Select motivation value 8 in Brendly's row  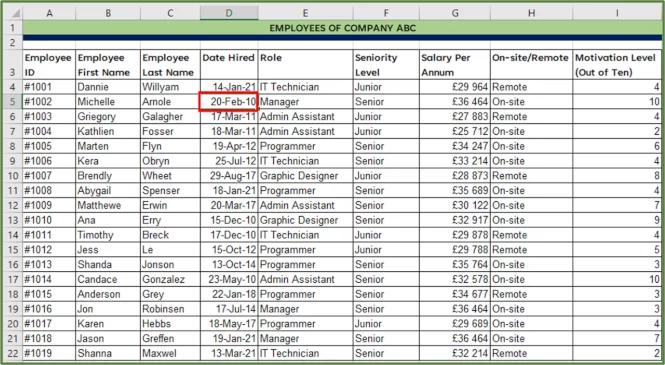pos(617,176)
